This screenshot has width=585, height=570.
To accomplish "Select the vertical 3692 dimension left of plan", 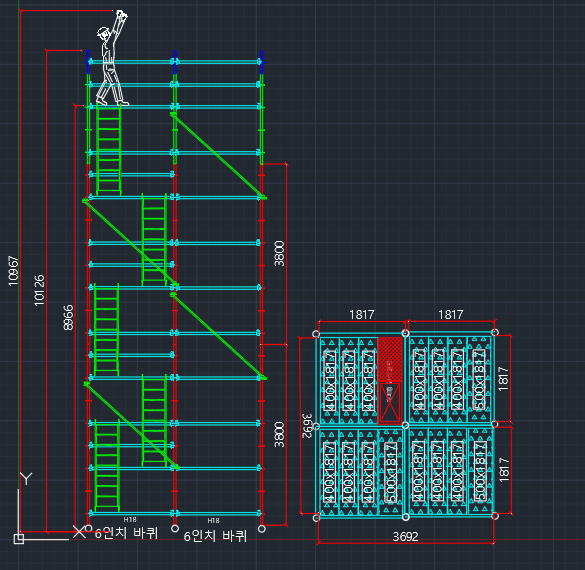I will click(x=307, y=426).
